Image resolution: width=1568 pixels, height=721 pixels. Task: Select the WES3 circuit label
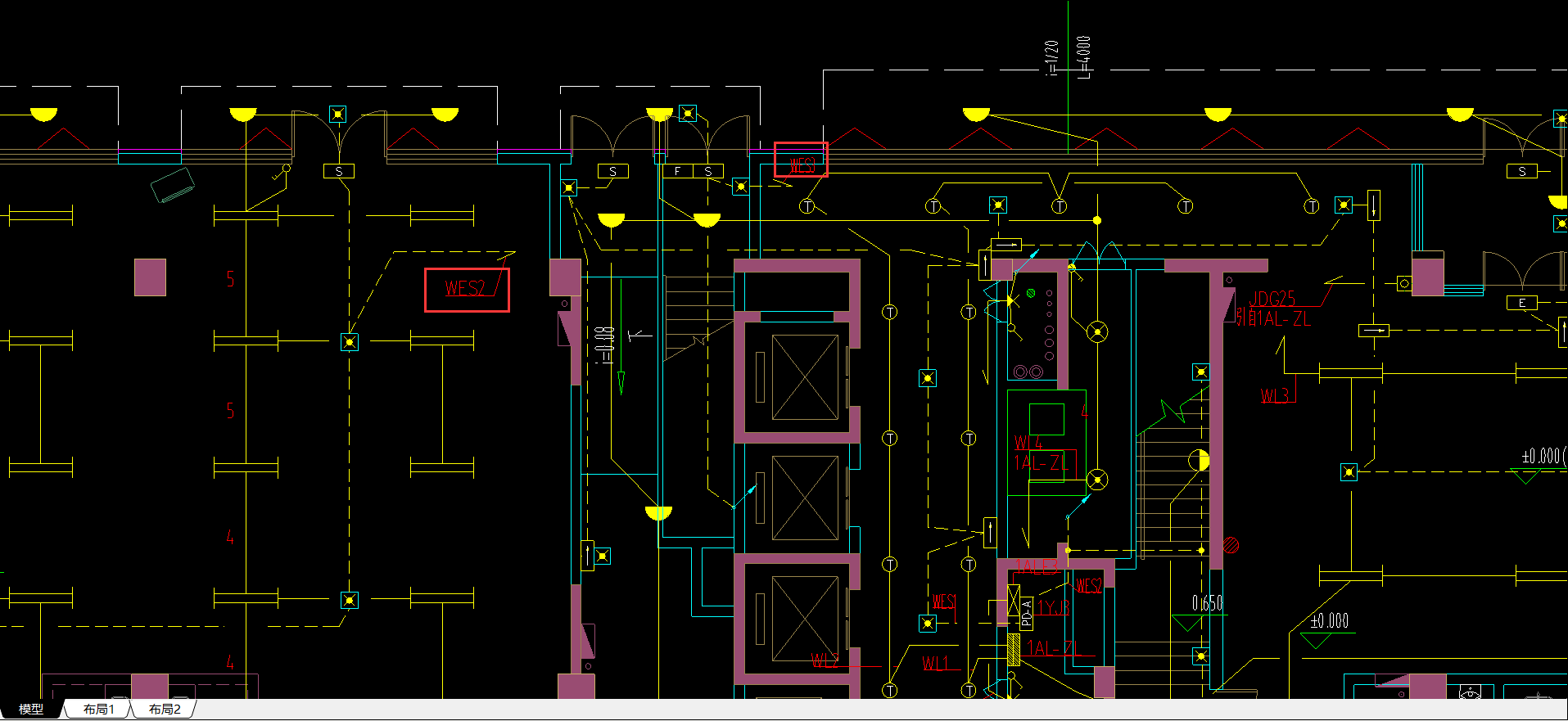802,165
